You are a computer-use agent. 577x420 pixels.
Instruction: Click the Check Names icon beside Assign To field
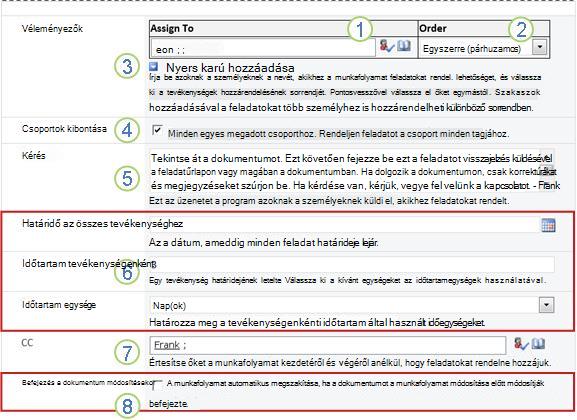click(387, 46)
